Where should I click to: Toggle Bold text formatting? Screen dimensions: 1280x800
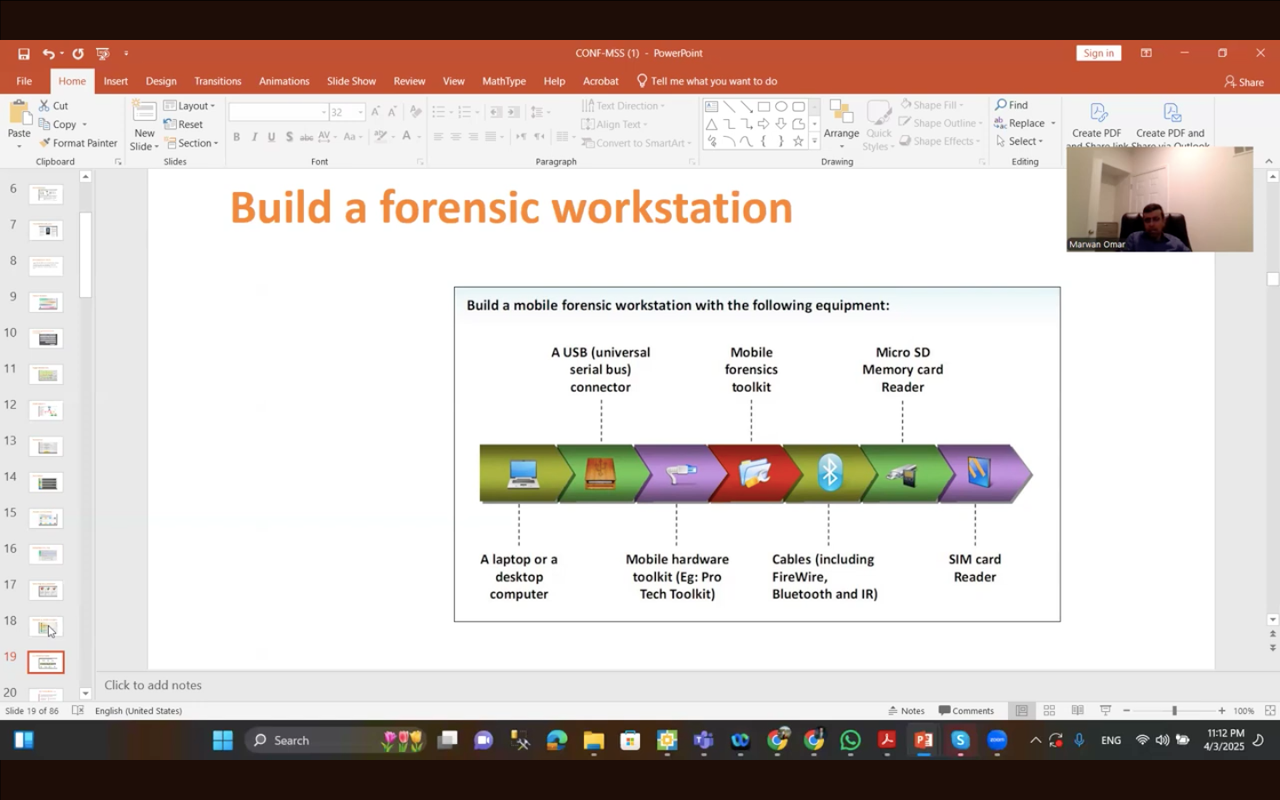pyautogui.click(x=236, y=137)
